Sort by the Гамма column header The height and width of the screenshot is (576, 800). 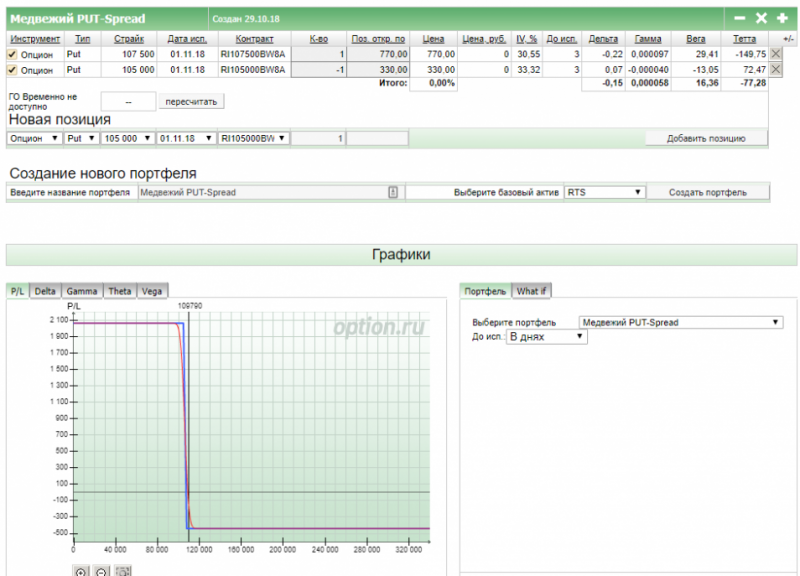(x=648, y=39)
